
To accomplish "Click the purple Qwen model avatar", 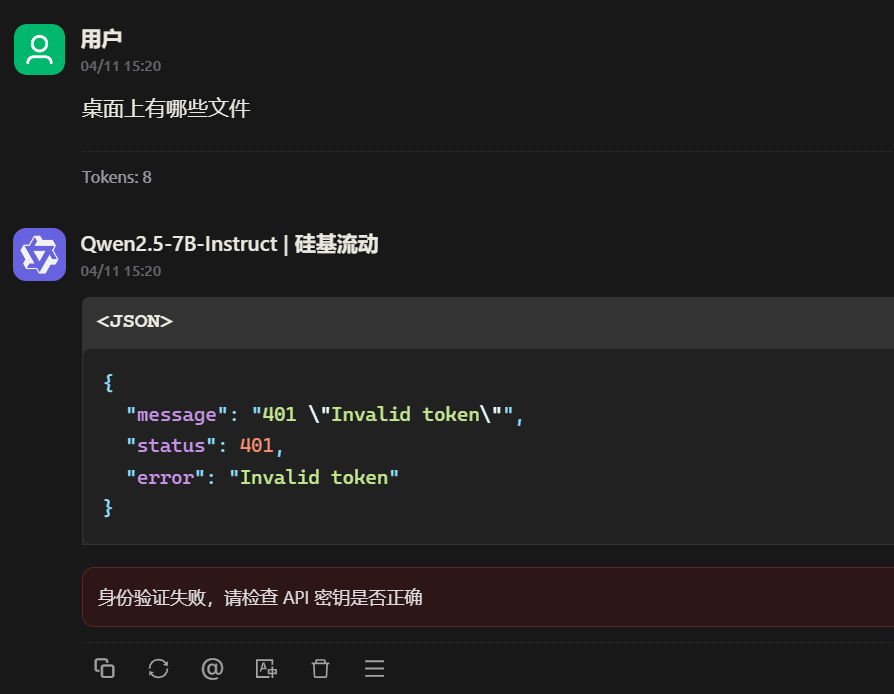I will (x=39, y=254).
